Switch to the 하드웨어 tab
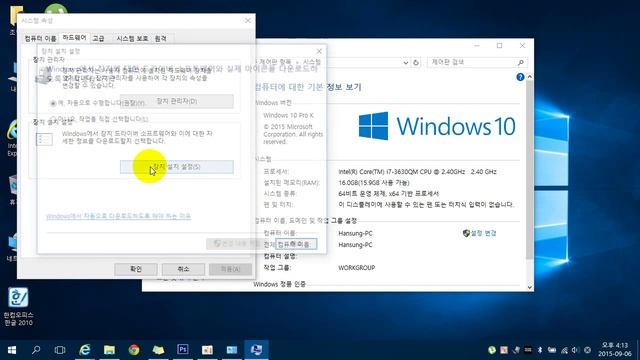 point(74,38)
